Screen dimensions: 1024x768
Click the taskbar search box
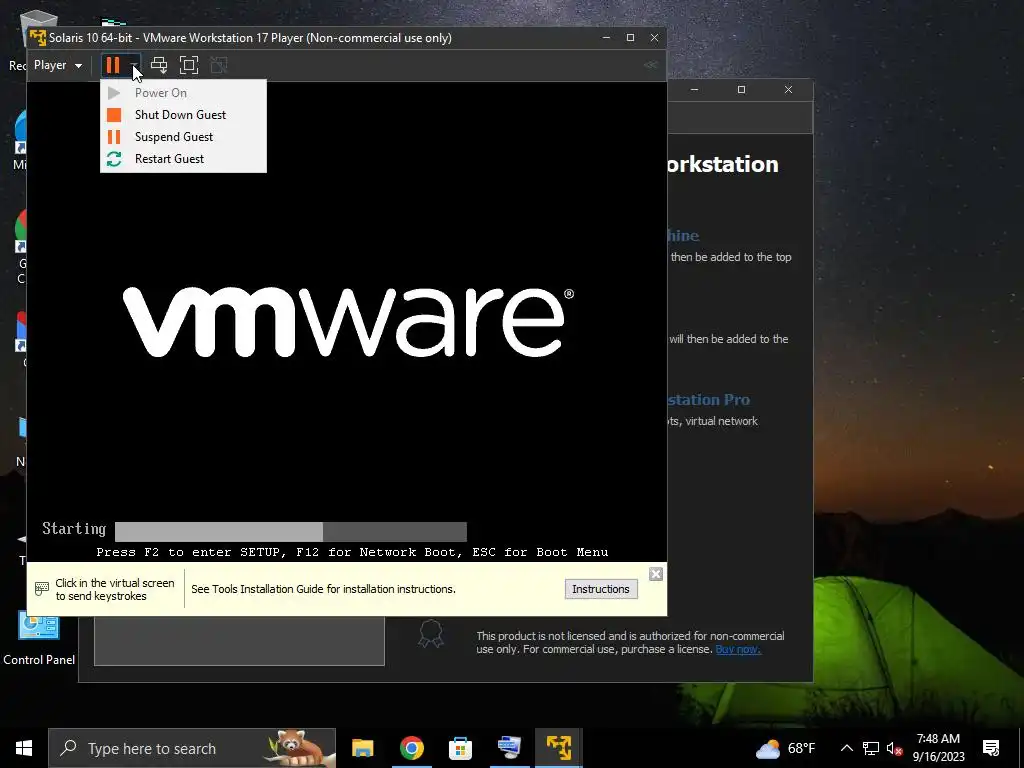pos(192,748)
